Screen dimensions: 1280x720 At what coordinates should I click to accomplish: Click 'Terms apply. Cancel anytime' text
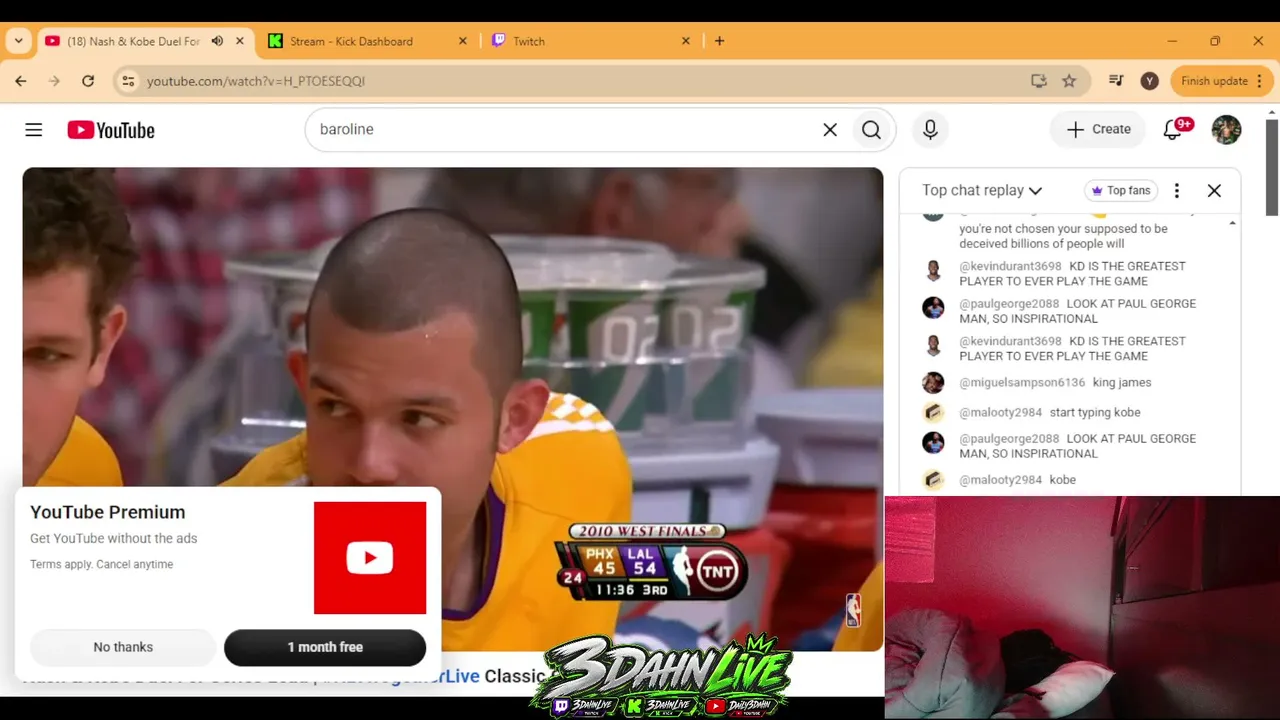102,564
